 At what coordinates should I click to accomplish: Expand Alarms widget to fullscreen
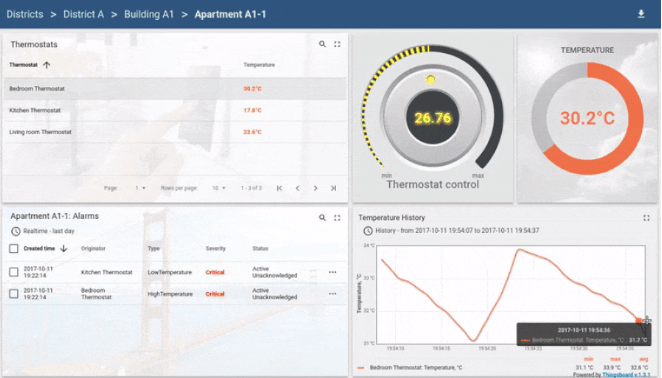pos(337,218)
